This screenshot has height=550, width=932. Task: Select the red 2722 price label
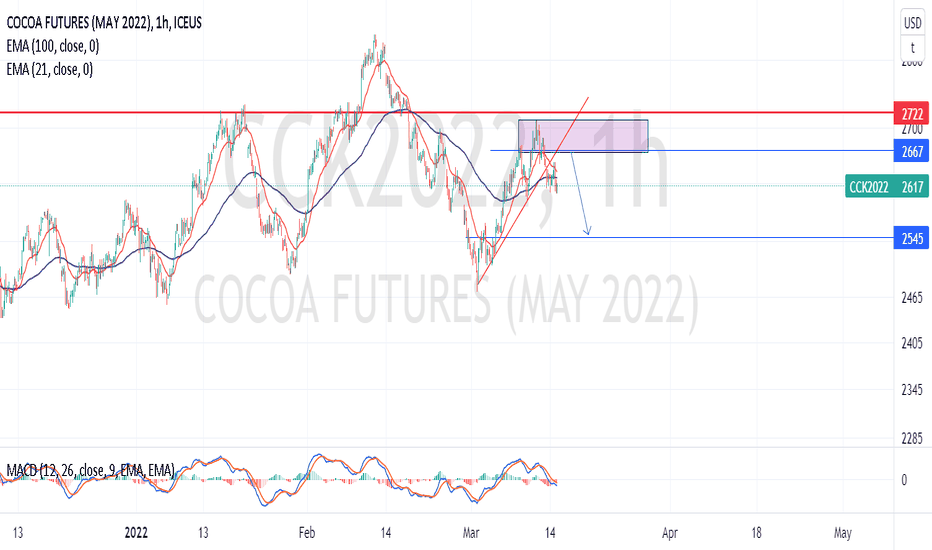[x=911, y=114]
